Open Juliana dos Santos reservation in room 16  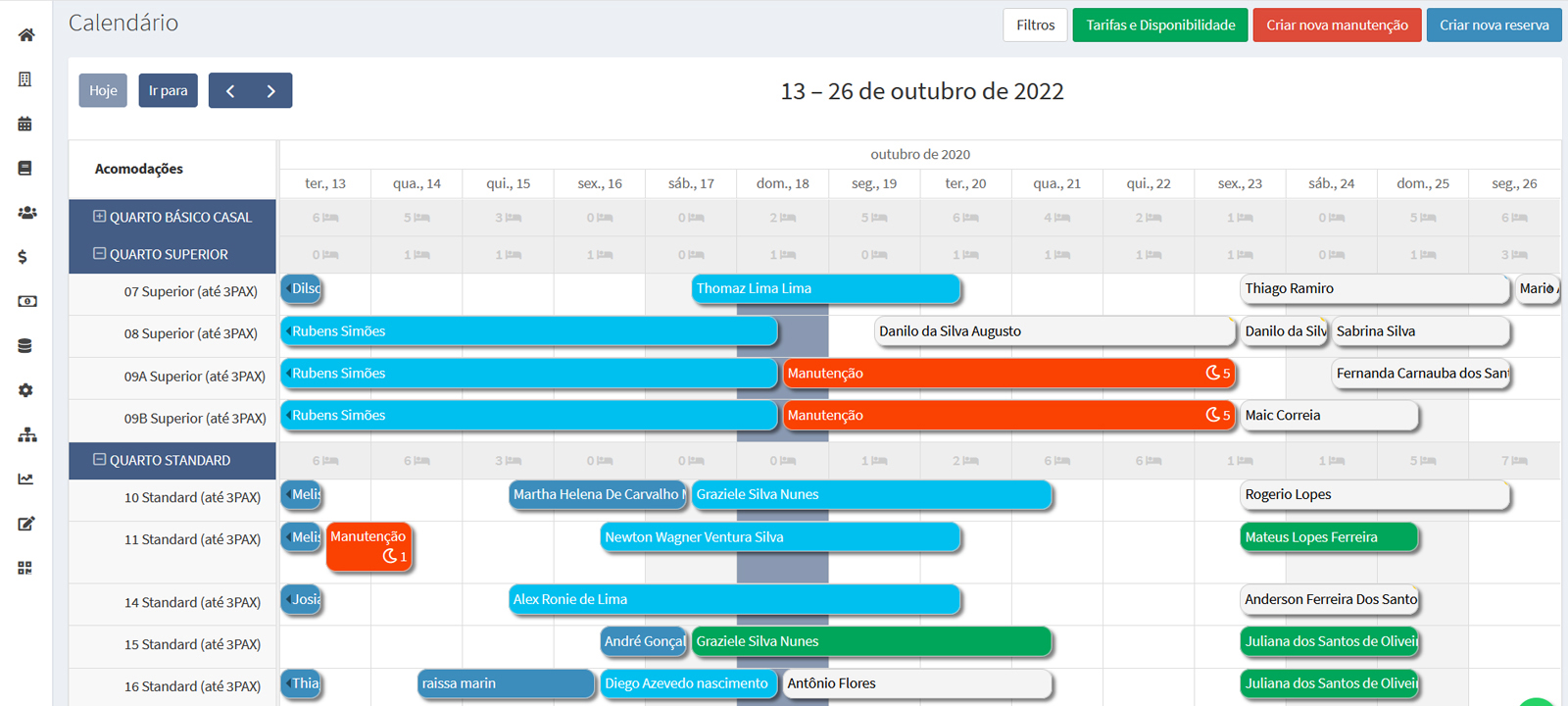(x=1329, y=684)
